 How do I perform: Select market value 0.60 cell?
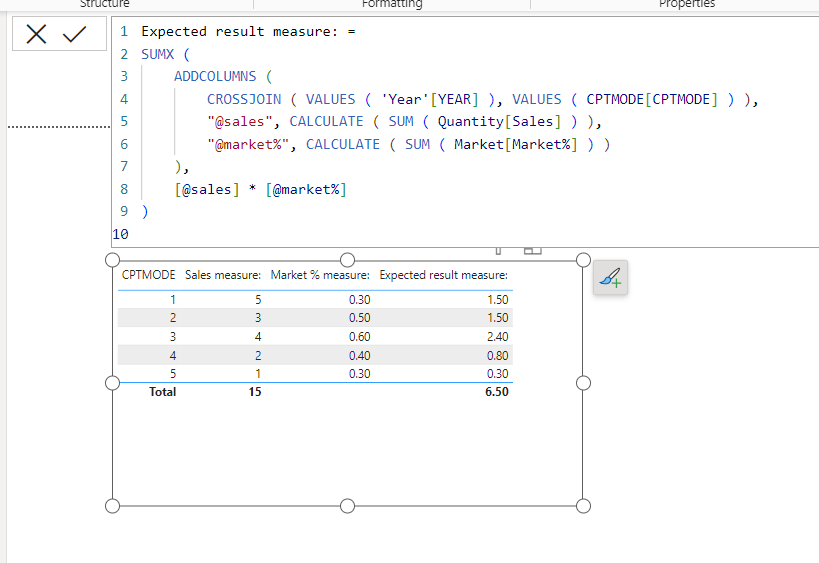[359, 337]
